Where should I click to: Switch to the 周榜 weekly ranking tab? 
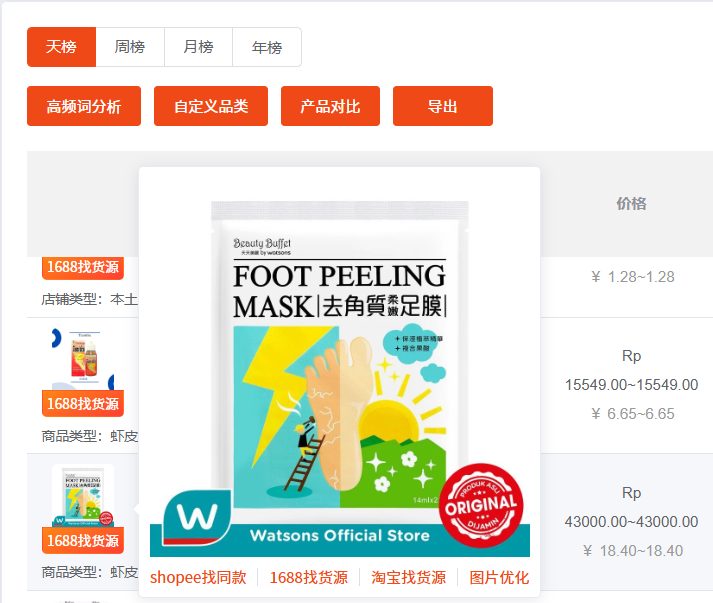pos(130,47)
